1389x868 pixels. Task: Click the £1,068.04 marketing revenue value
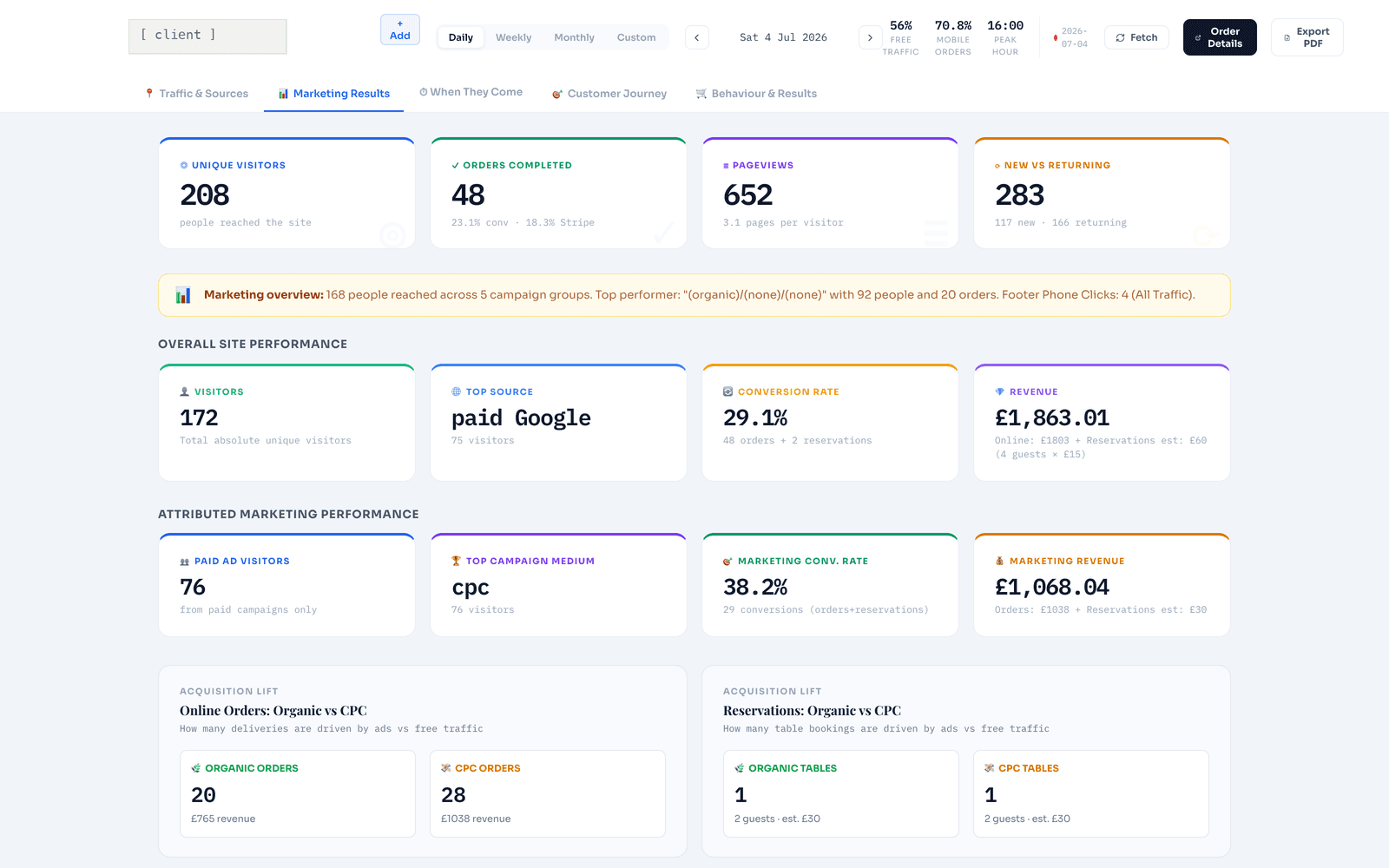click(x=1052, y=587)
